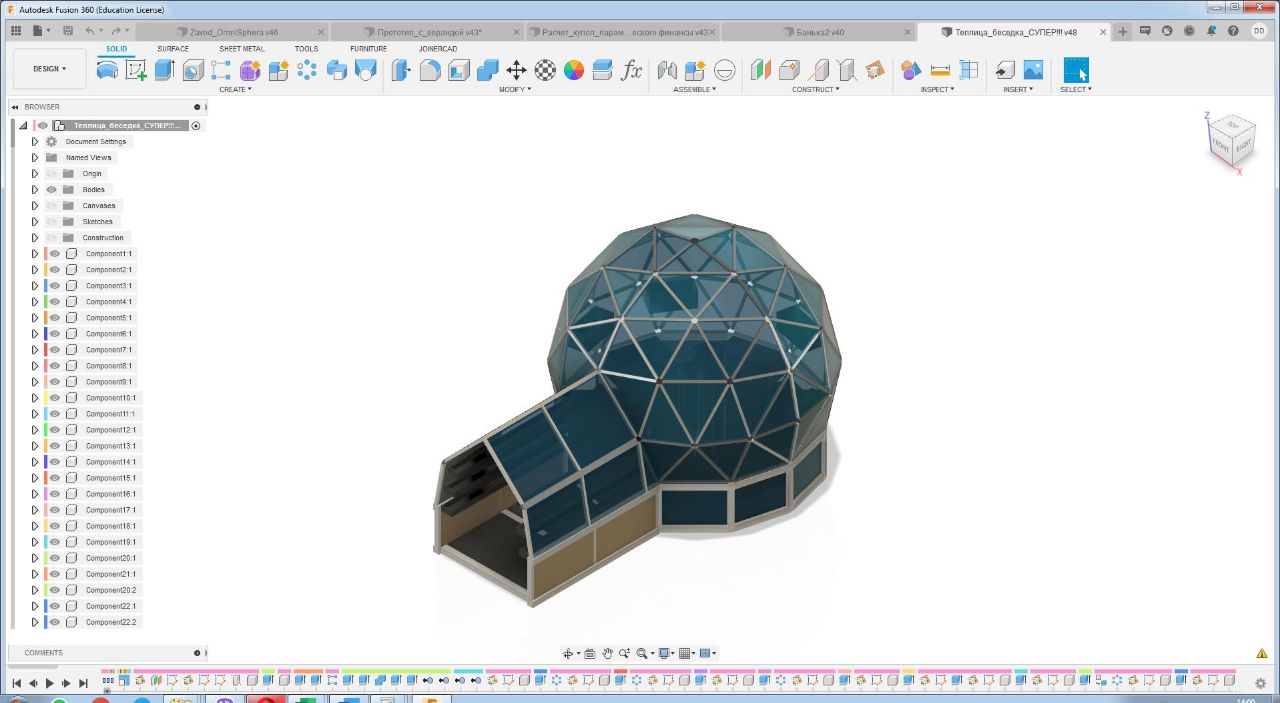Click the Shell tool icon

[x=459, y=70]
